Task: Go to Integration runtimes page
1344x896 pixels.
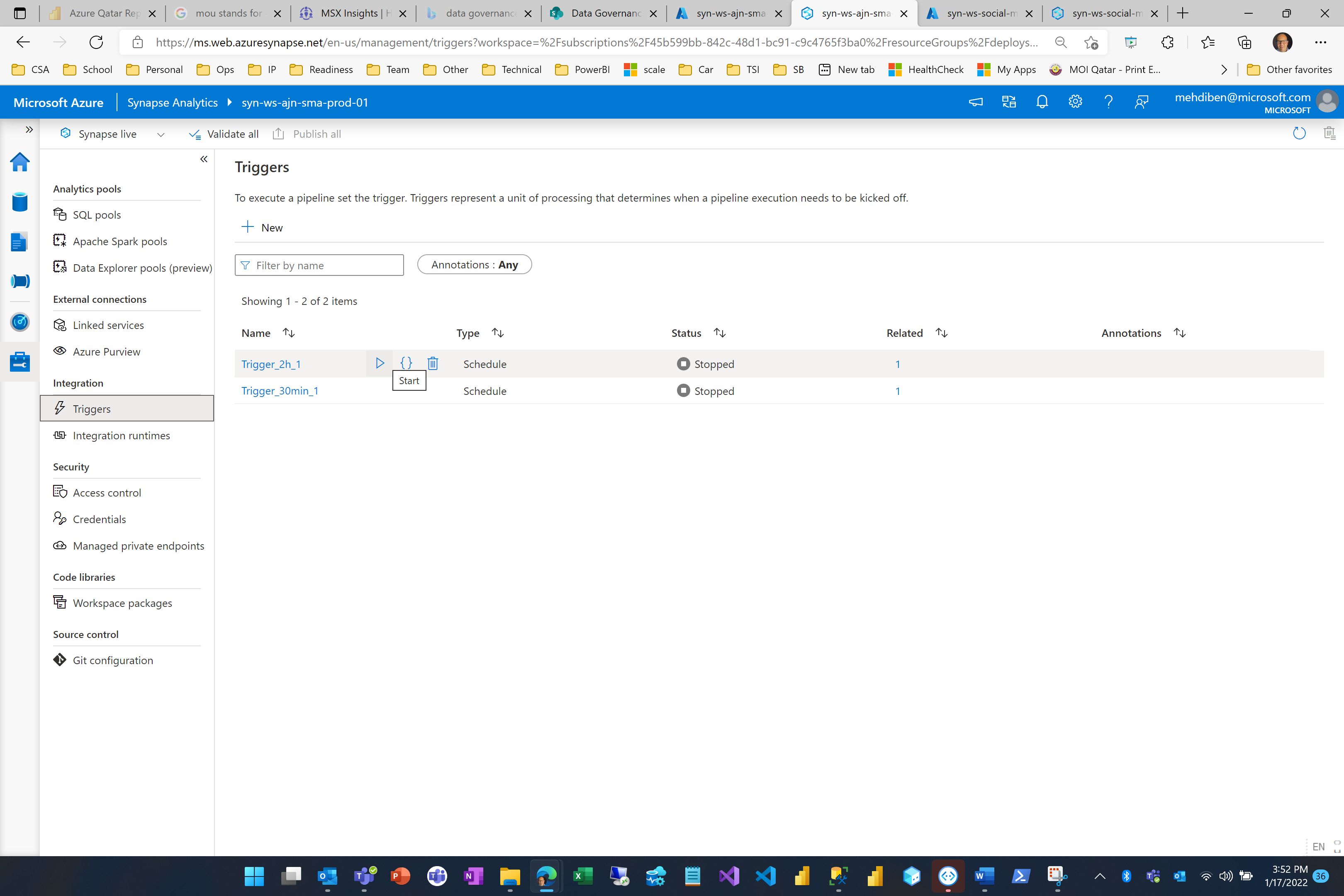Action: 121,436
